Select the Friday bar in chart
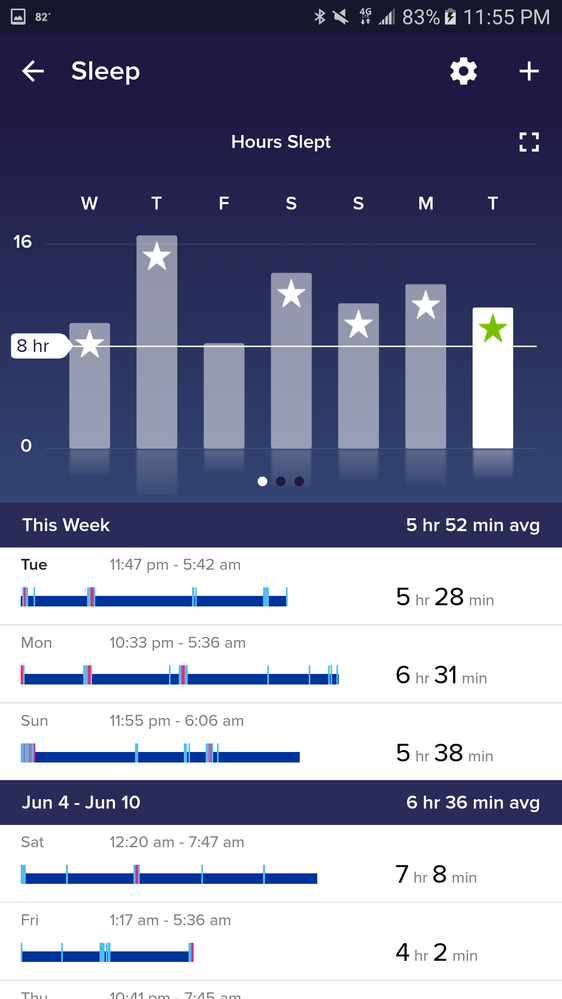 click(x=224, y=396)
